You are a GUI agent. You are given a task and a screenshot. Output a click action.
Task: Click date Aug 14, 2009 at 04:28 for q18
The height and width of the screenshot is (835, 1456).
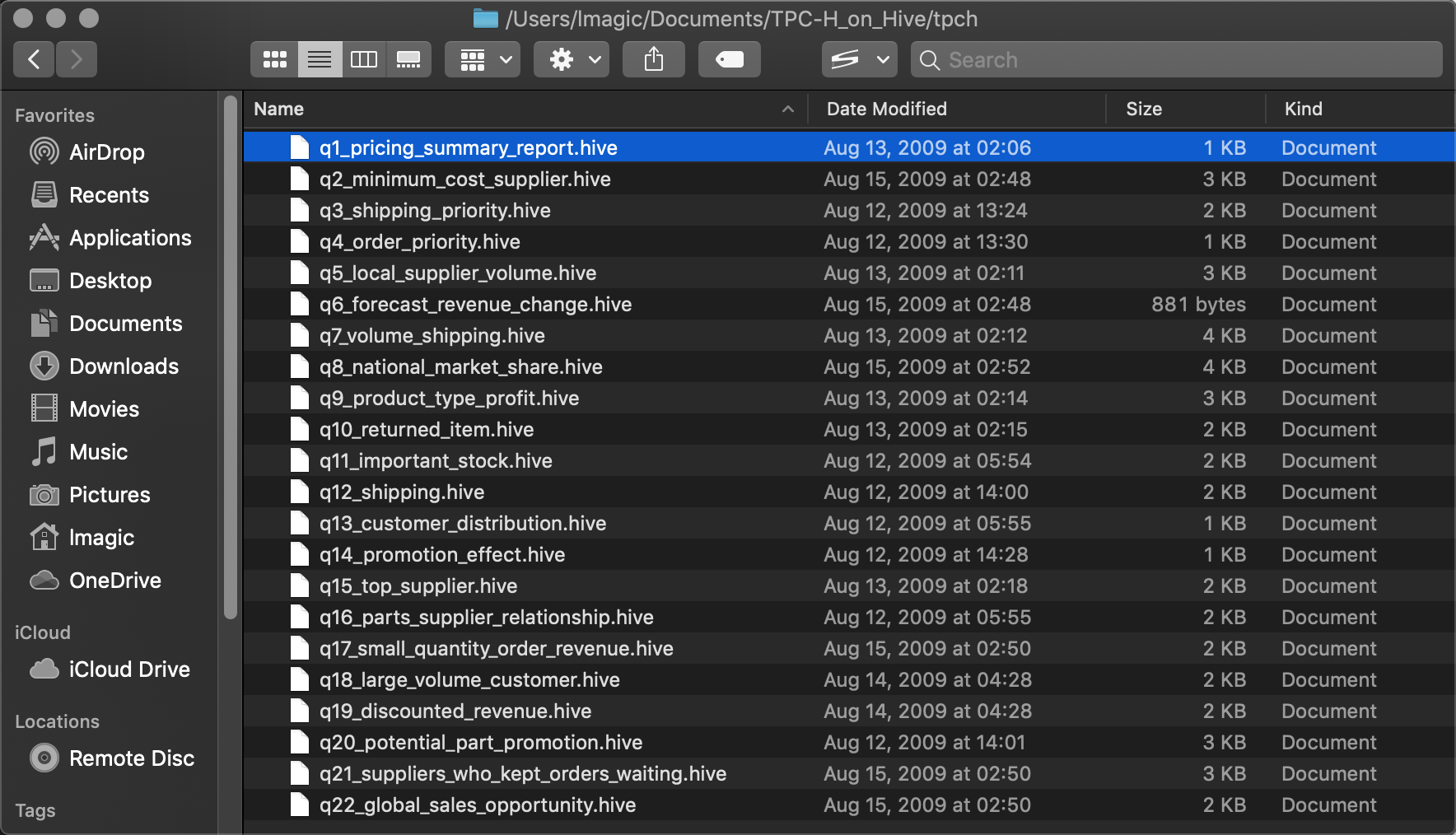[x=927, y=679]
